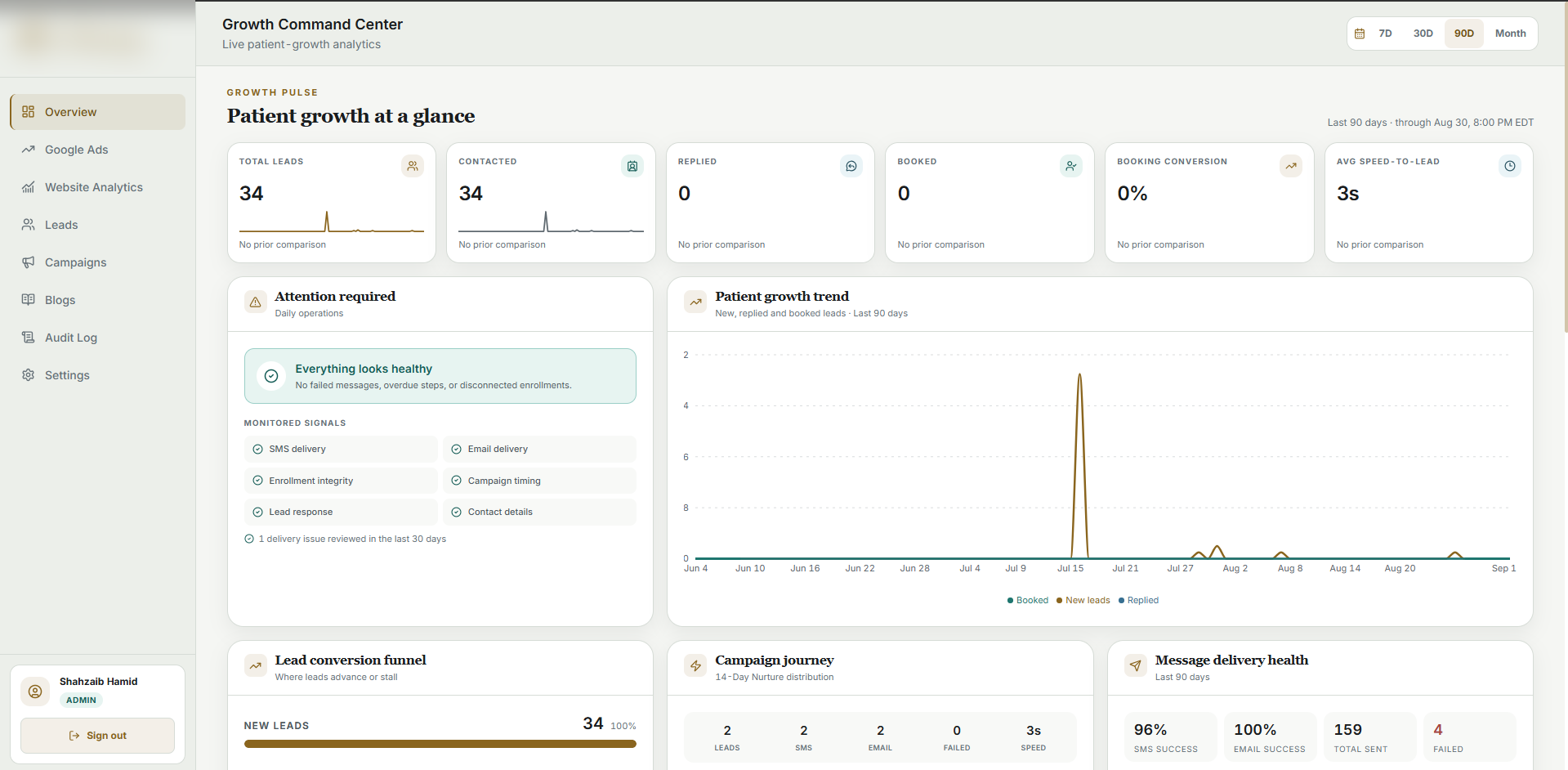Open the Blogs section
Screen dimensions: 1568x770
coord(98,300)
